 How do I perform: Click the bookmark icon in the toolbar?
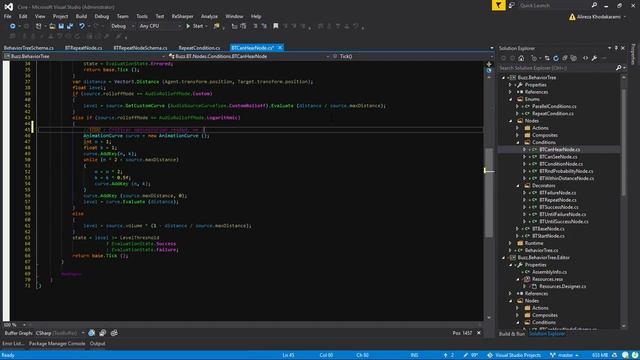276,26
